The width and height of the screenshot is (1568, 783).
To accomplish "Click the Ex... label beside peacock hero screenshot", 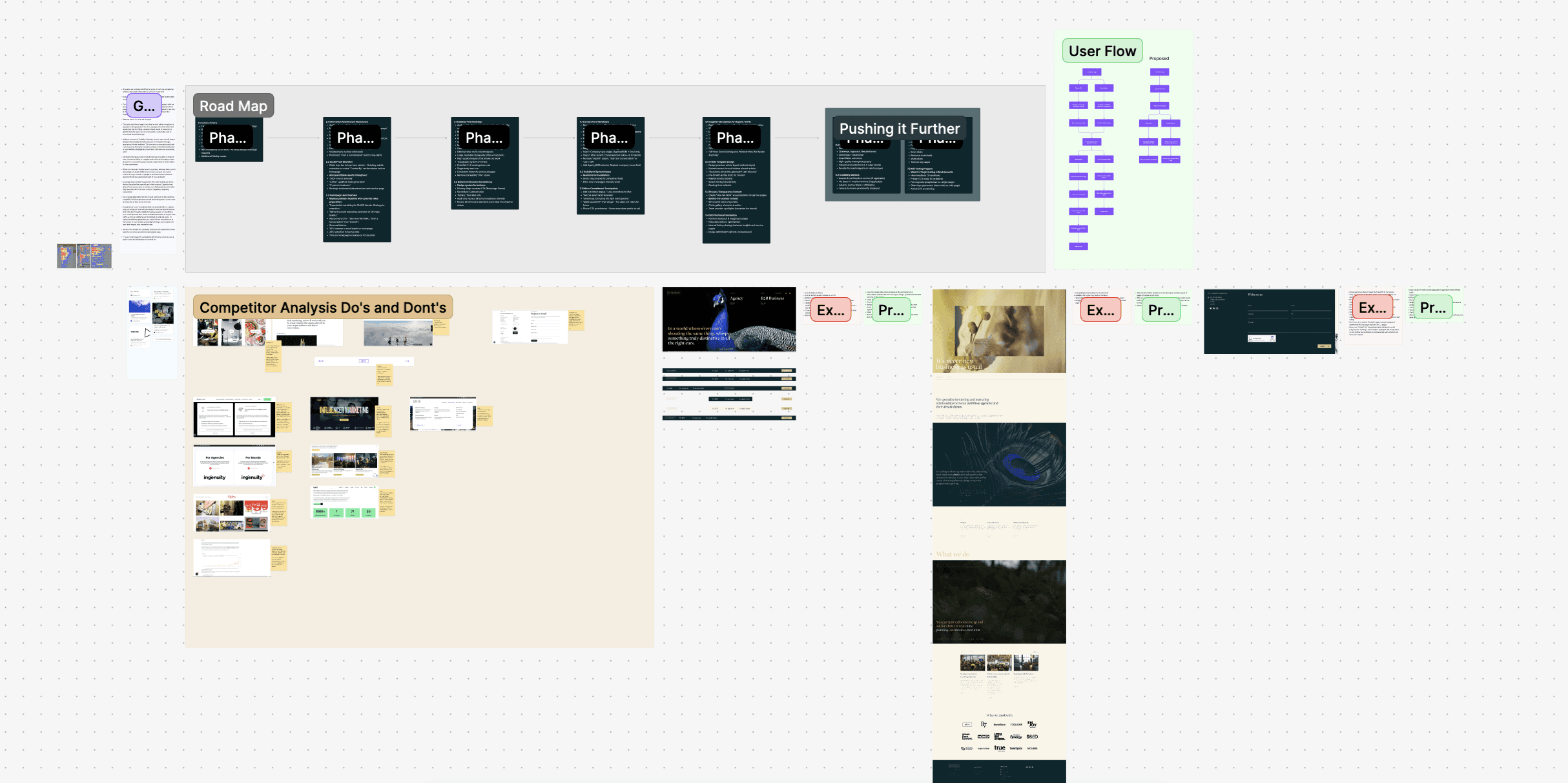I will 830,310.
